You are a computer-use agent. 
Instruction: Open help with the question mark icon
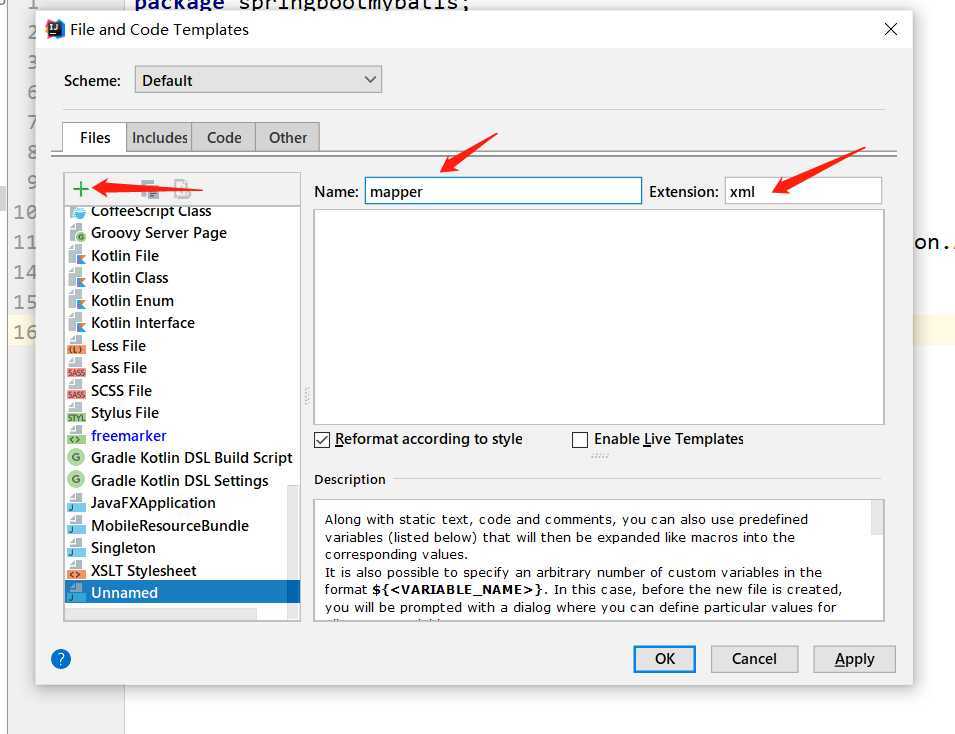[x=61, y=658]
